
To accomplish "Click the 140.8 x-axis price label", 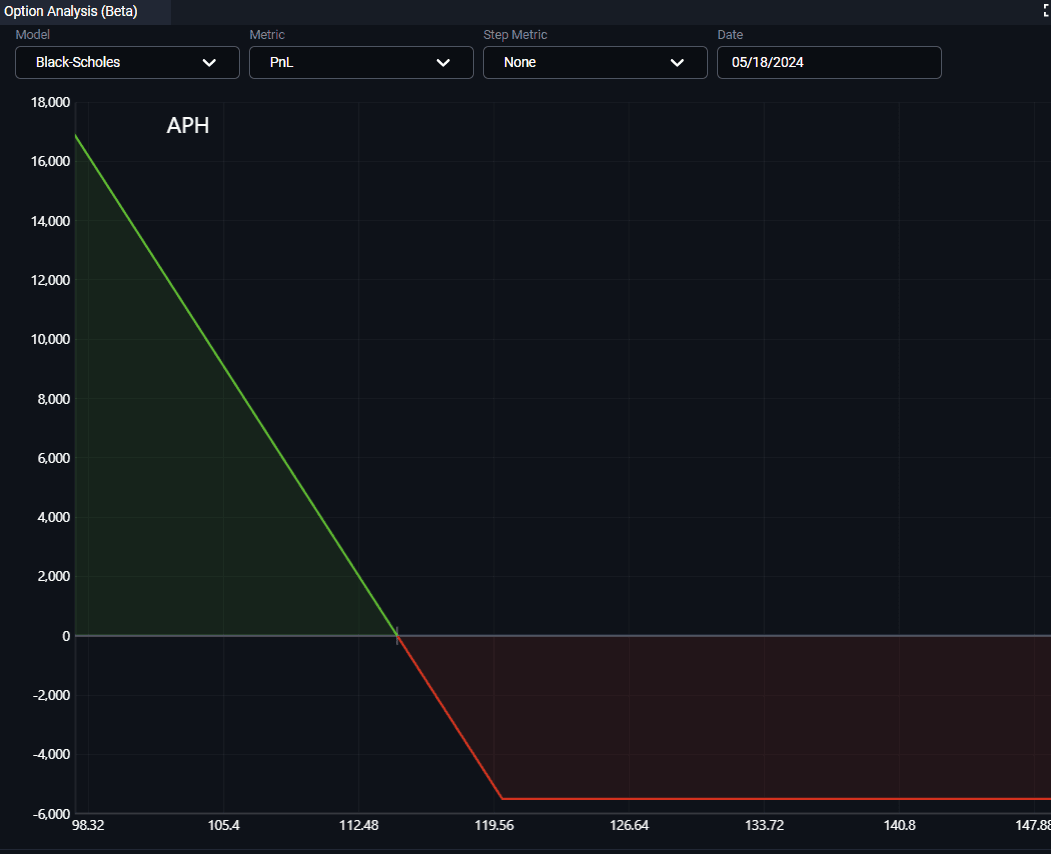I will [900, 825].
